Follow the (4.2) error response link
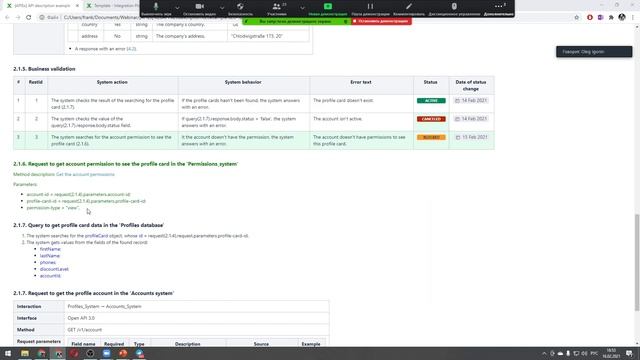640x360 pixels. (131, 49)
